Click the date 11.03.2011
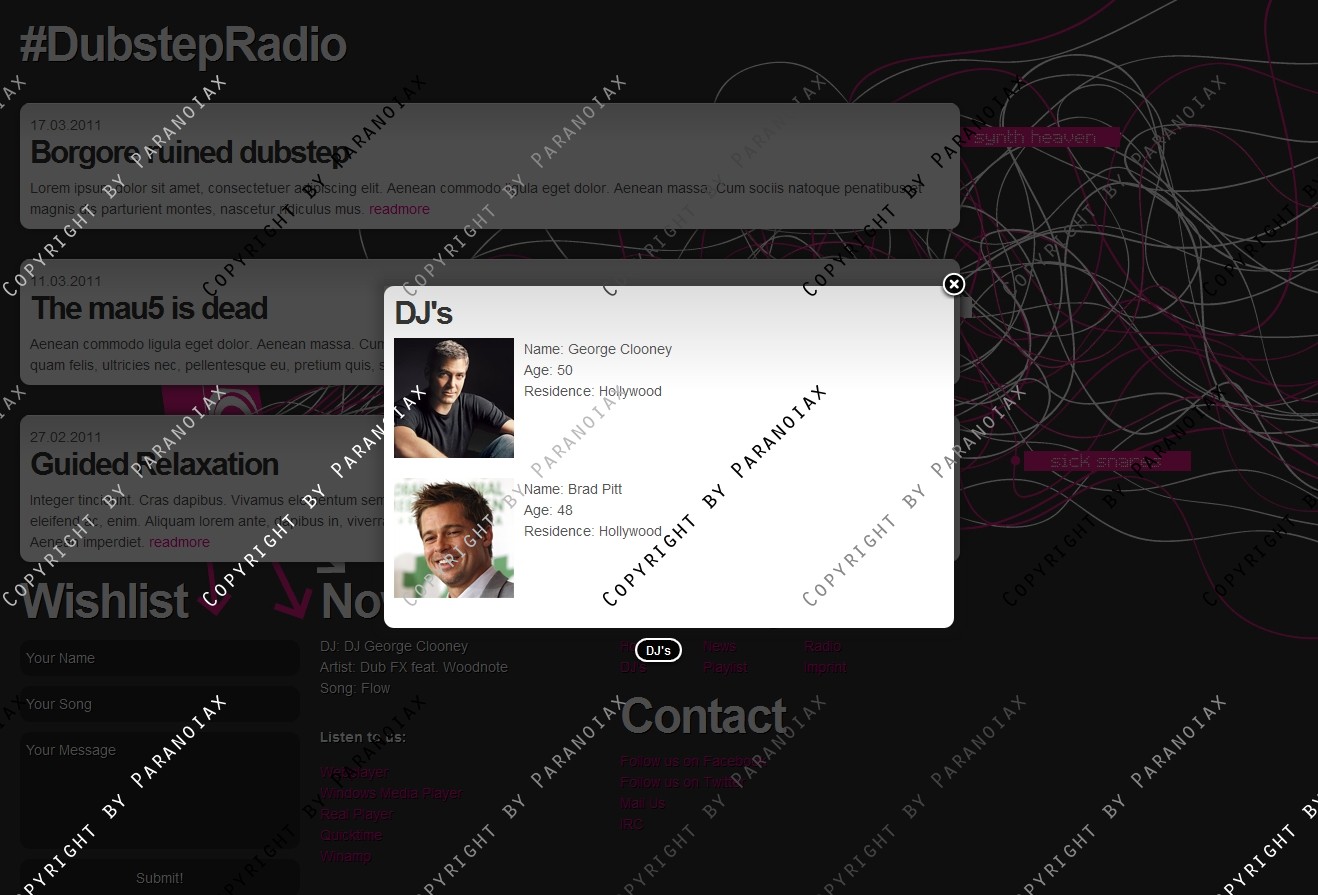The height and width of the screenshot is (895, 1318). 66,281
